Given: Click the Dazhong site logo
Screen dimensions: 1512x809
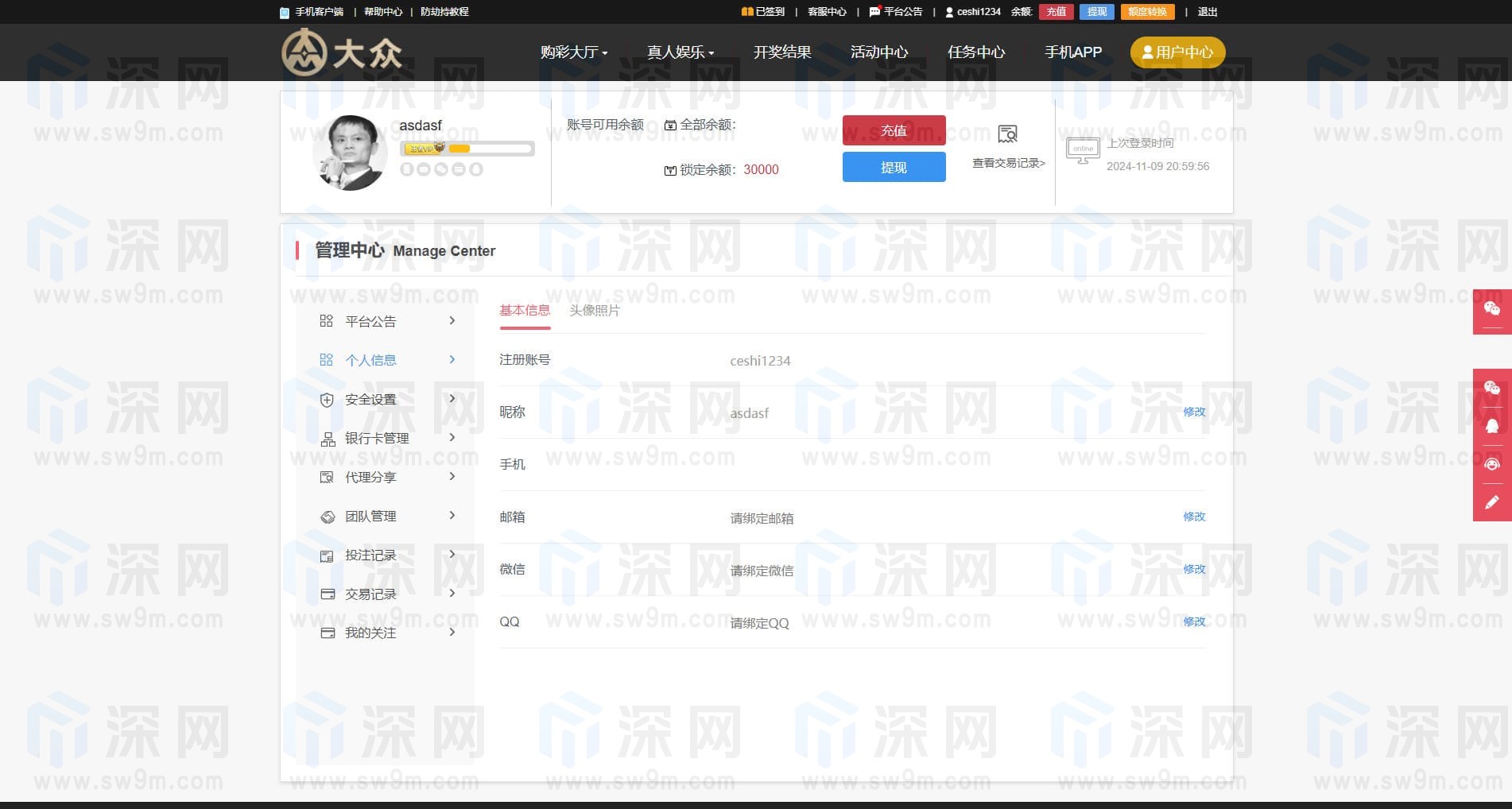Looking at the screenshot, I should click(342, 52).
